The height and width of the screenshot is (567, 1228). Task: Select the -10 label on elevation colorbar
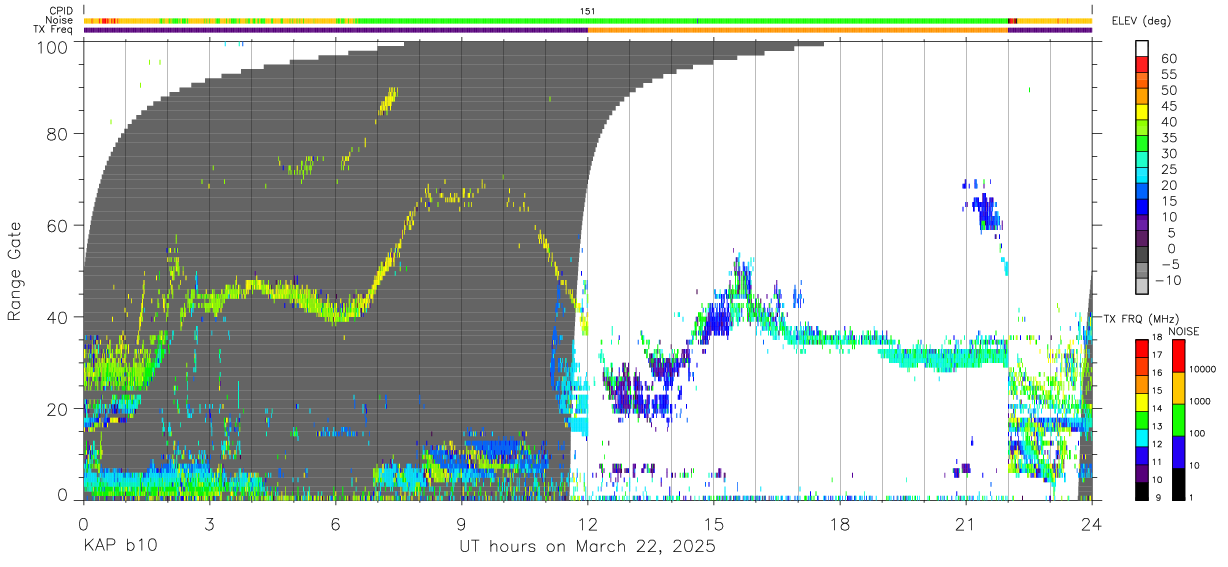1169,280
